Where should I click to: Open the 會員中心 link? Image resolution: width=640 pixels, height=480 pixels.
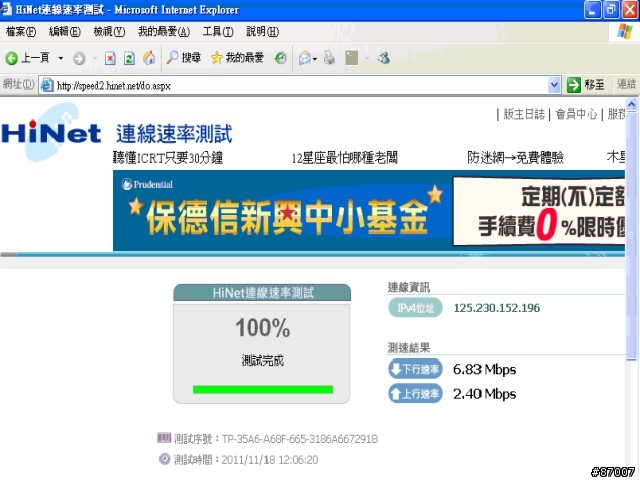[x=576, y=114]
